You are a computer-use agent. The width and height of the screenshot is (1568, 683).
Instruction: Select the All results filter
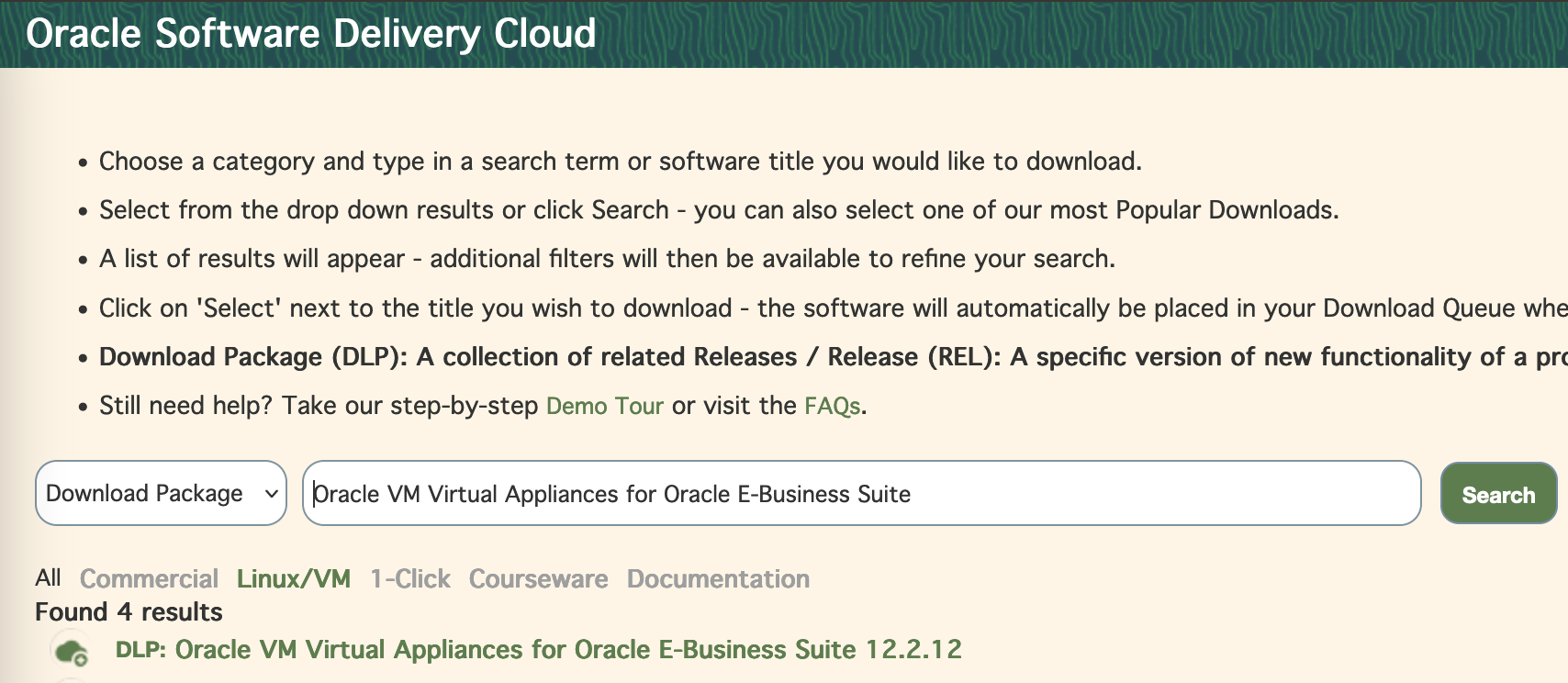click(x=48, y=578)
